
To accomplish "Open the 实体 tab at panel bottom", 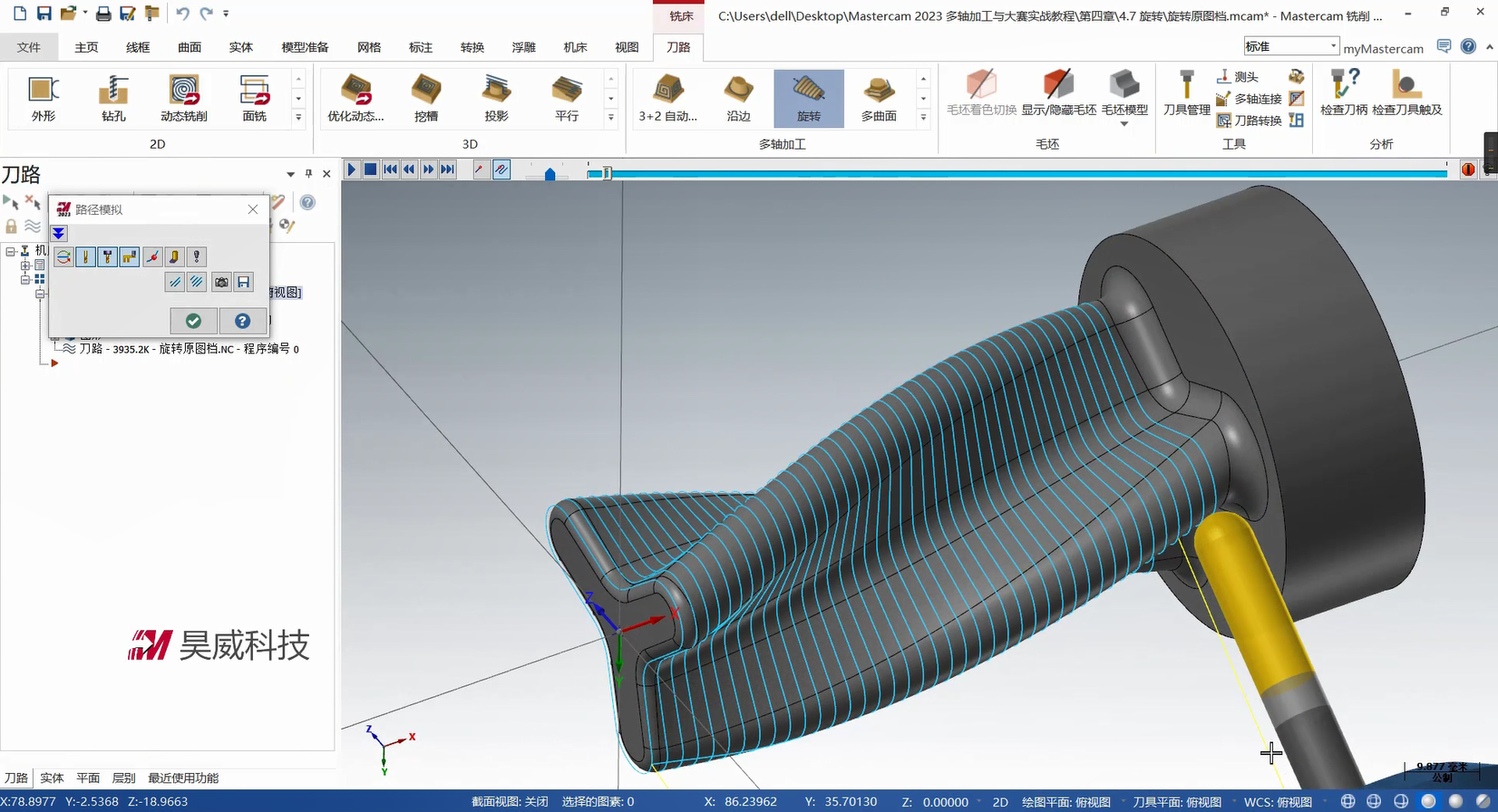I will (x=52, y=778).
